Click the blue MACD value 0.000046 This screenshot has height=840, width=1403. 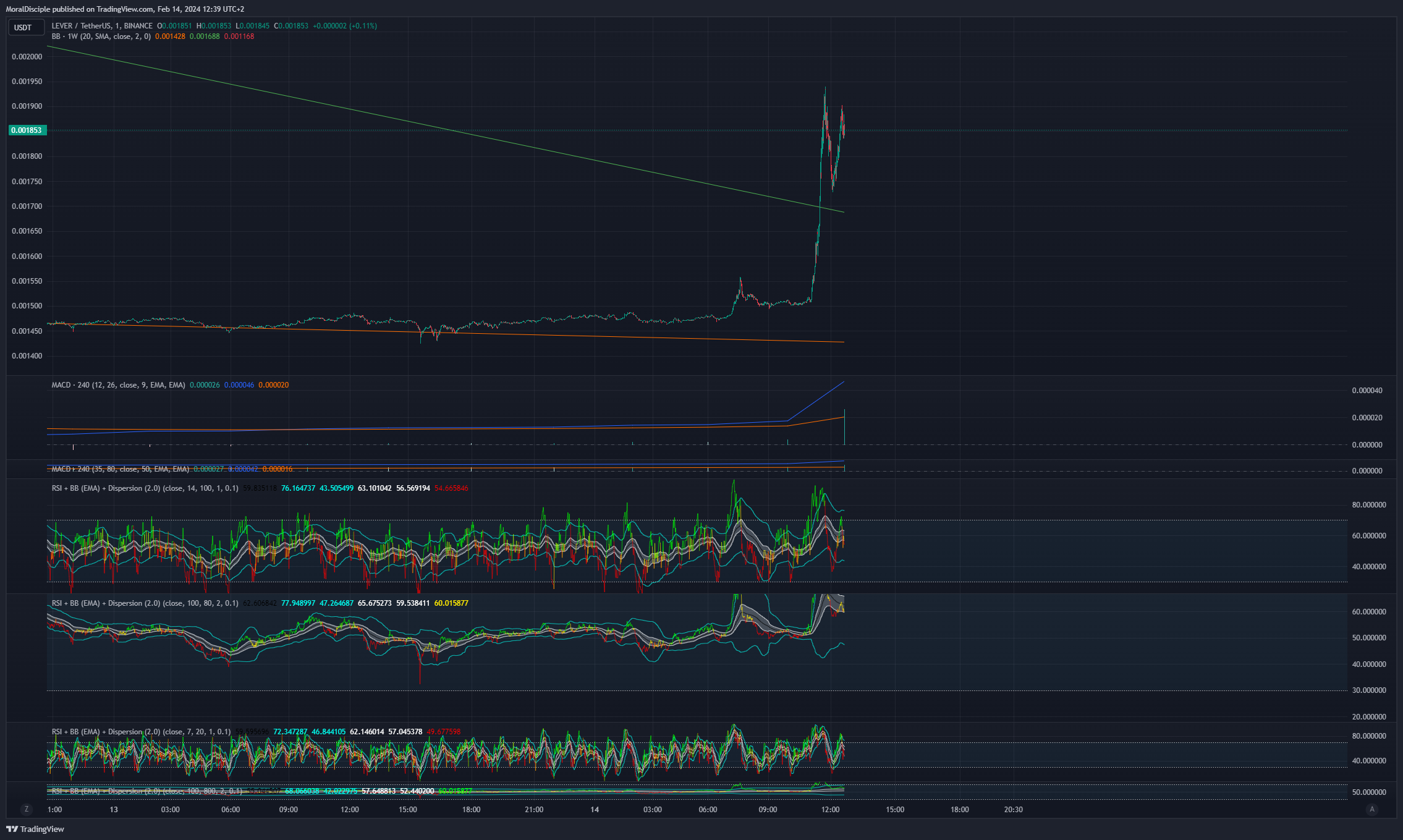click(x=239, y=385)
